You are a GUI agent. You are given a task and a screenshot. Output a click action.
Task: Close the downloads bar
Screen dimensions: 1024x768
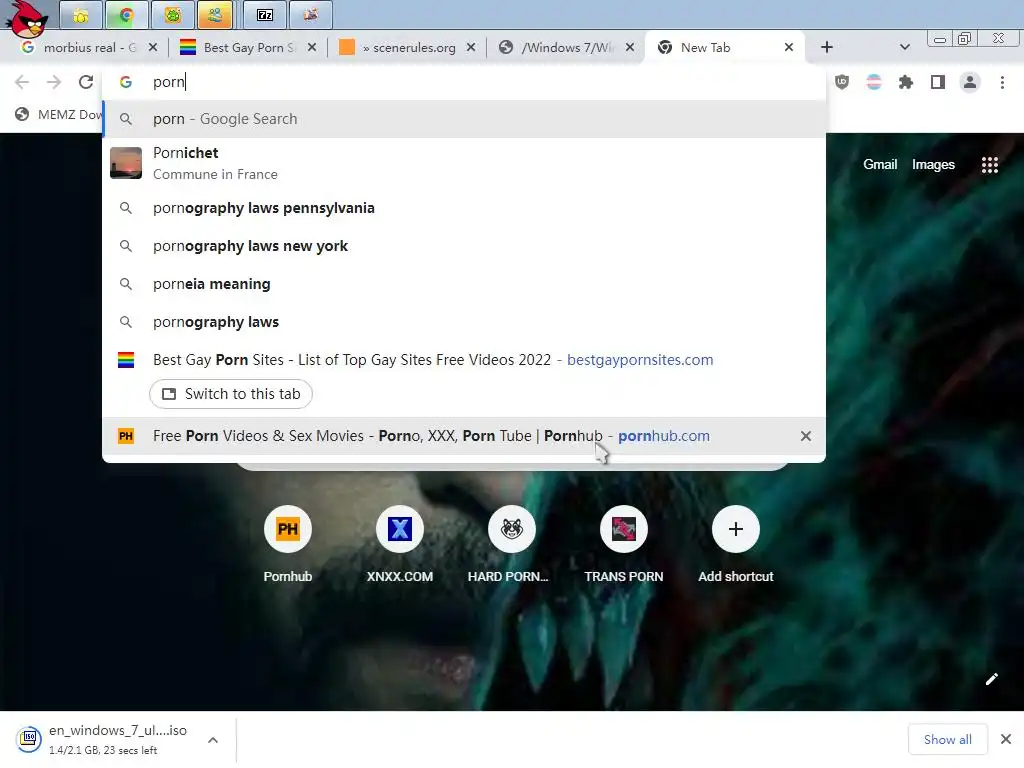coord(1006,739)
